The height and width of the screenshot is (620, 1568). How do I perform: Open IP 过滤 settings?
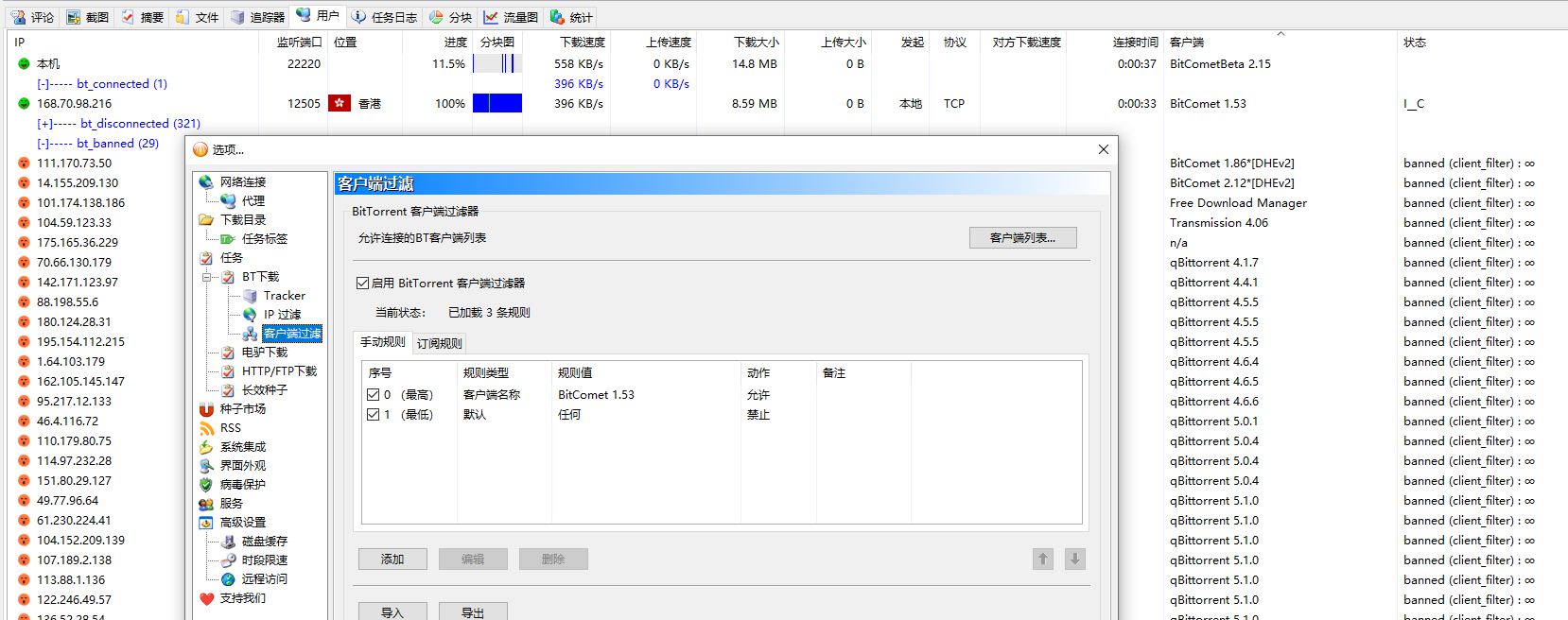coord(282,315)
